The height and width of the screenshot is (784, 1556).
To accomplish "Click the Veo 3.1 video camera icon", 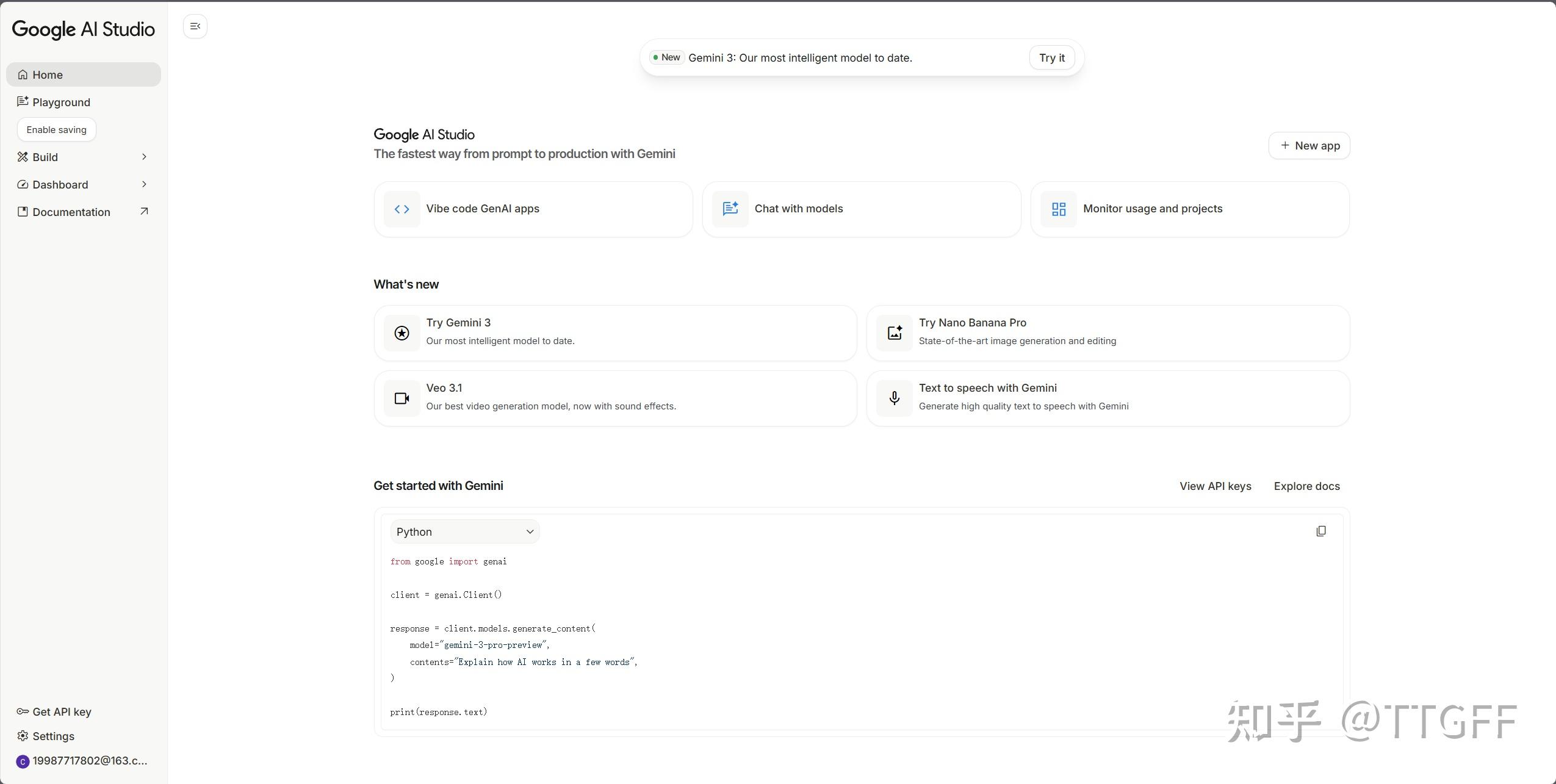I will (x=402, y=398).
